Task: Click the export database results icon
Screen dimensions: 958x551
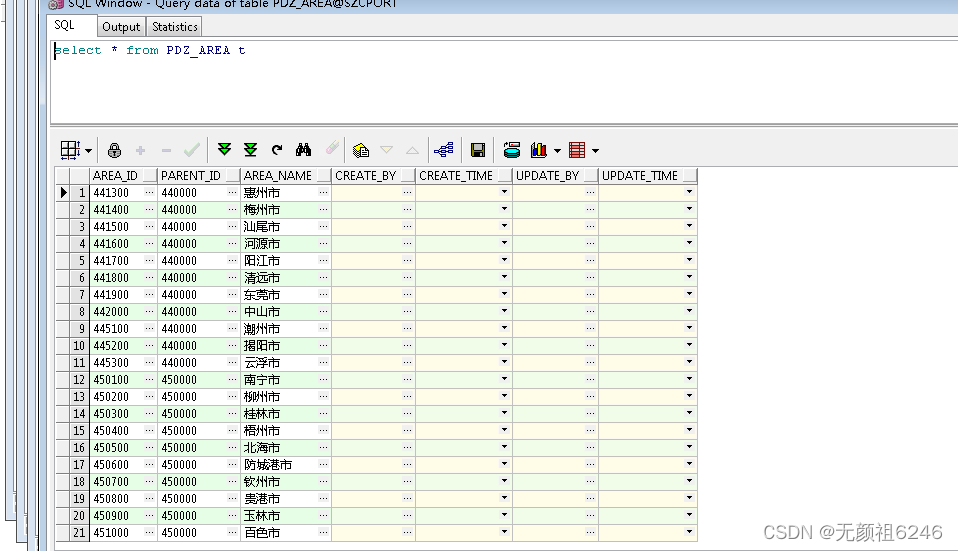Action: coord(511,150)
